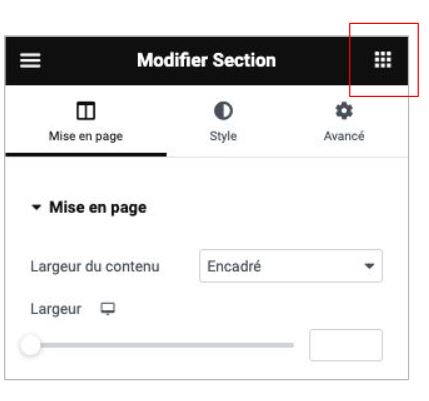Open the hamburger menu in the header
This screenshot has width=429, height=401.
tap(30, 60)
